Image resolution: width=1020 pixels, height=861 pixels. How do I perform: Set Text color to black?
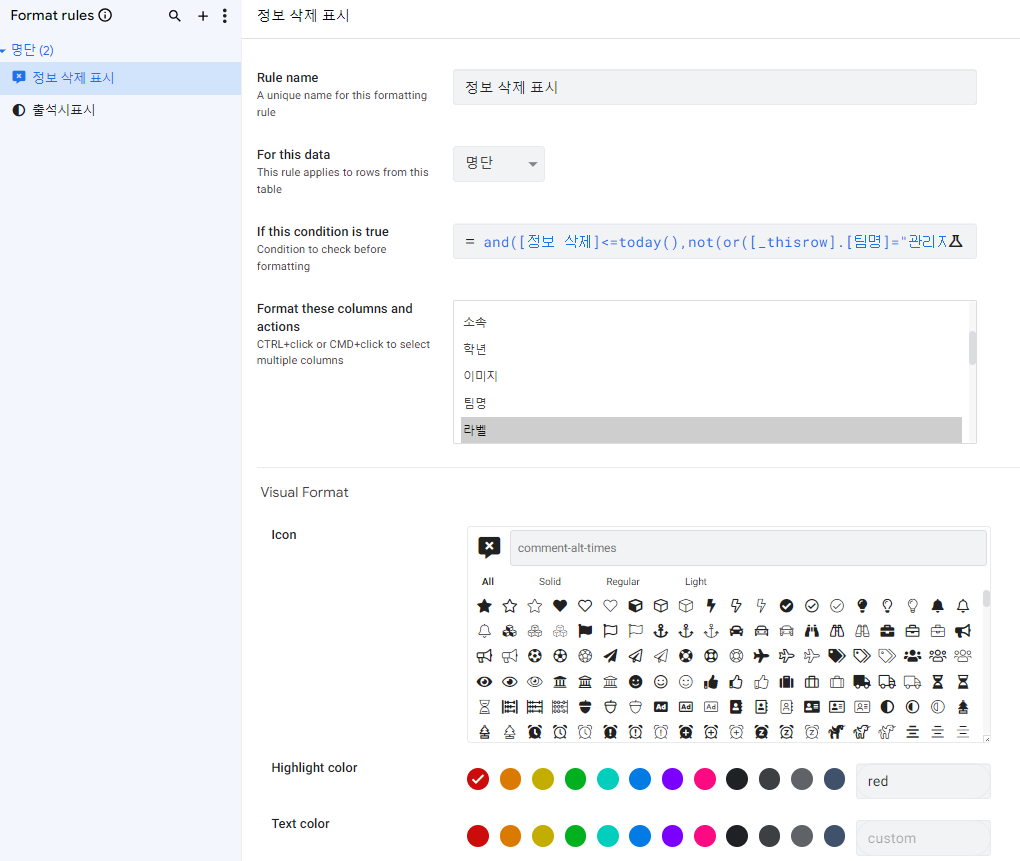click(x=737, y=836)
